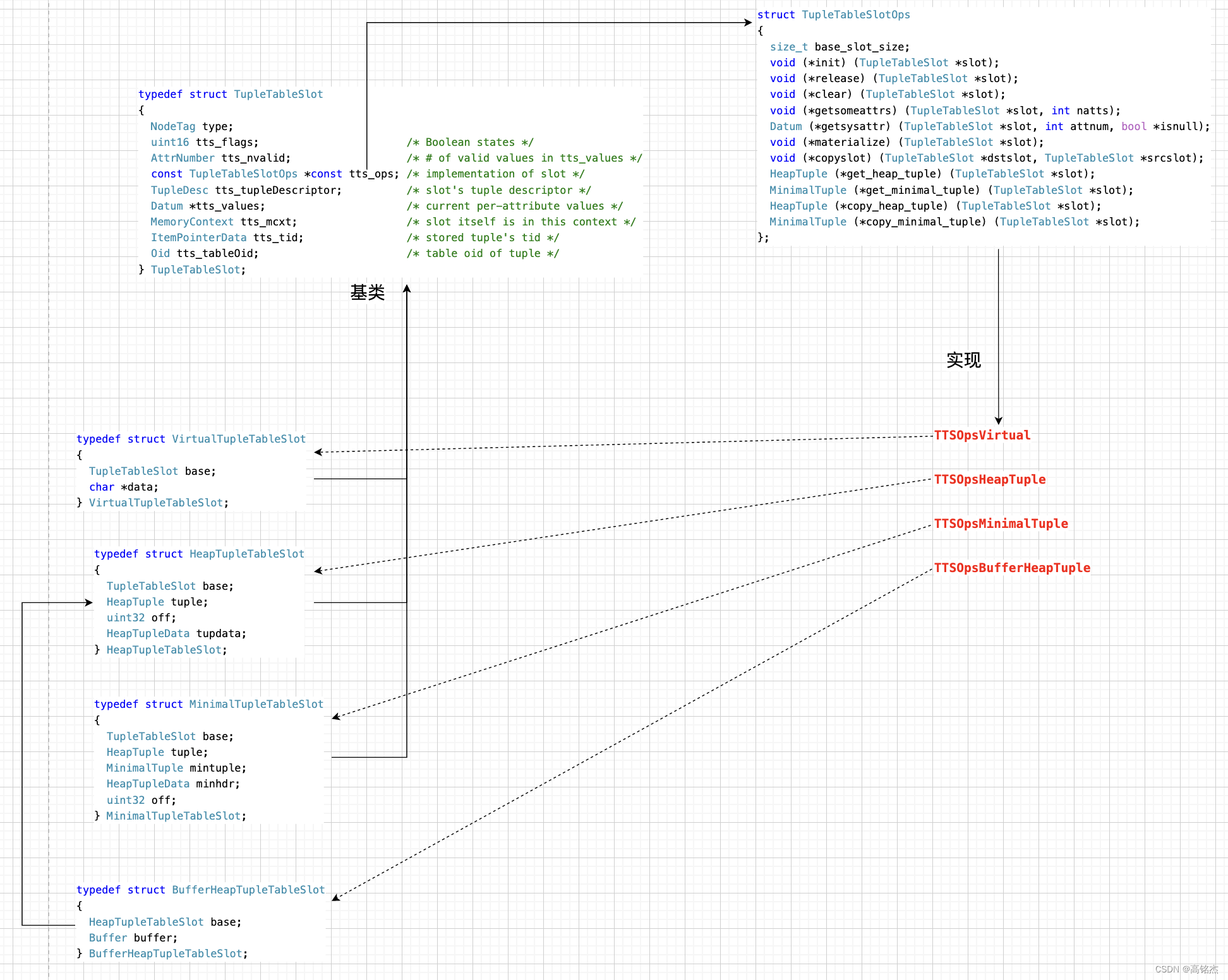Screen dimensions: 1228x980
Task: Click the tts_ops field declaration line
Action: click(274, 174)
